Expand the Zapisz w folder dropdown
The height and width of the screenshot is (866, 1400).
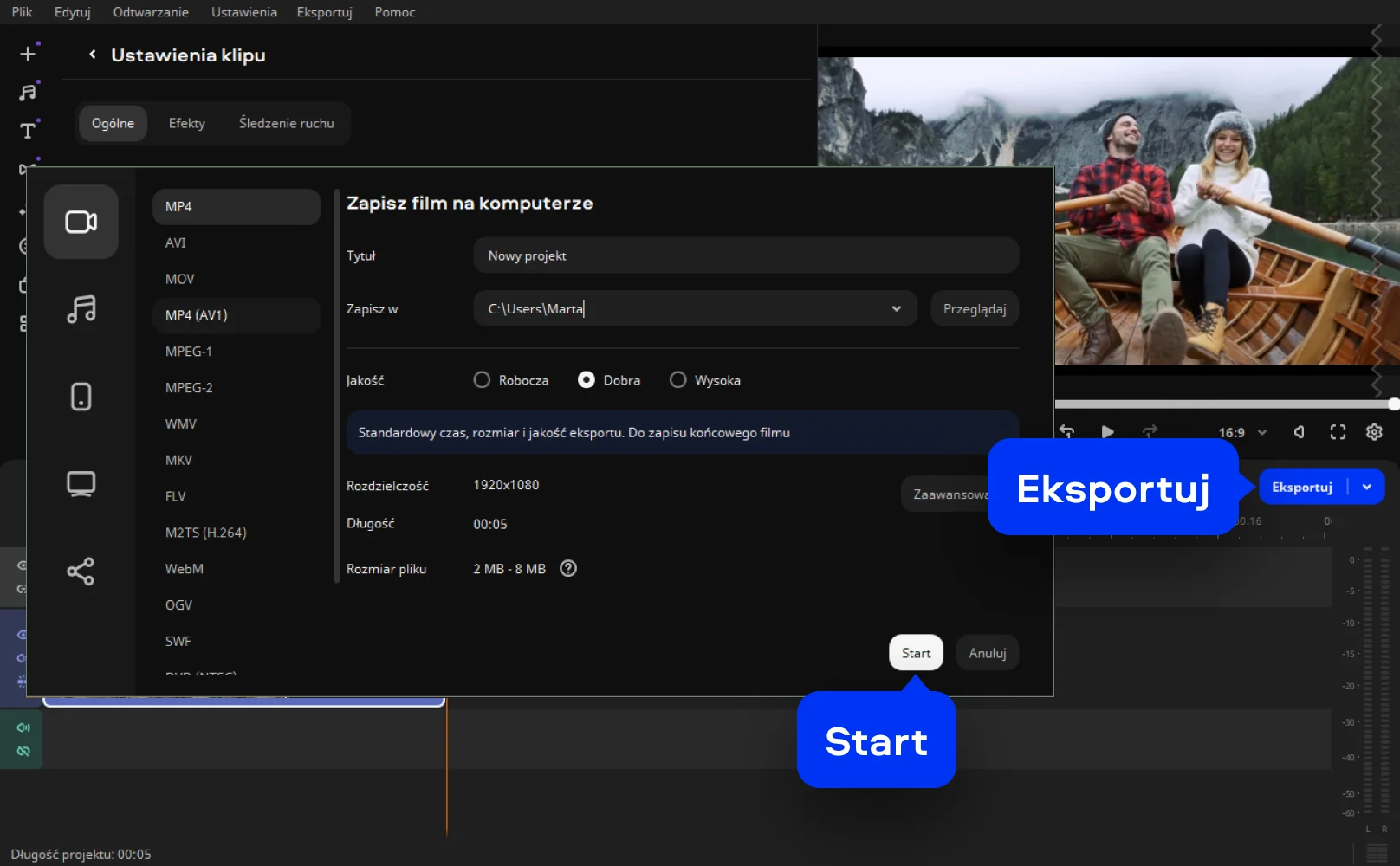coord(897,309)
